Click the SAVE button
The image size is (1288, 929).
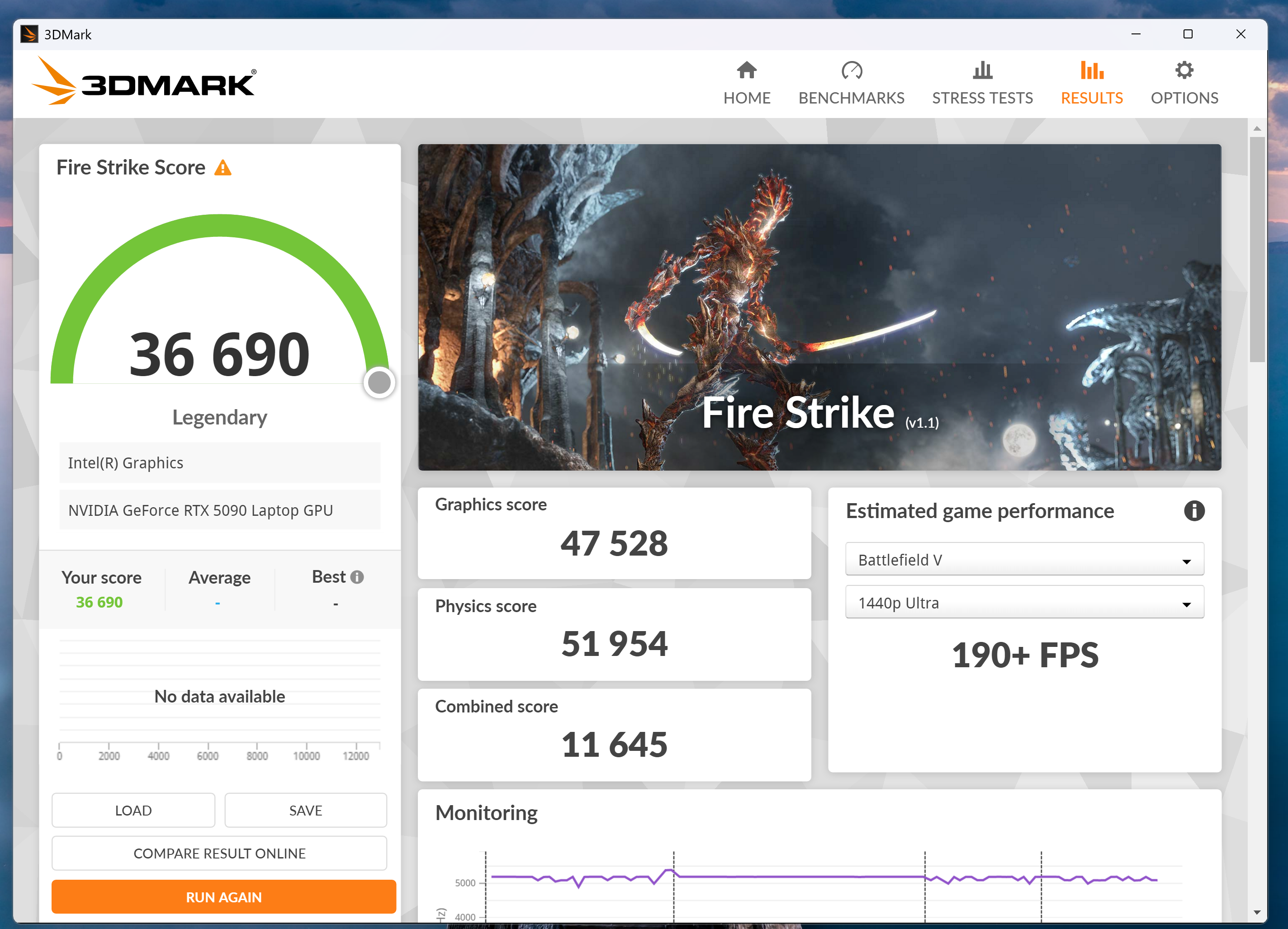pos(306,810)
